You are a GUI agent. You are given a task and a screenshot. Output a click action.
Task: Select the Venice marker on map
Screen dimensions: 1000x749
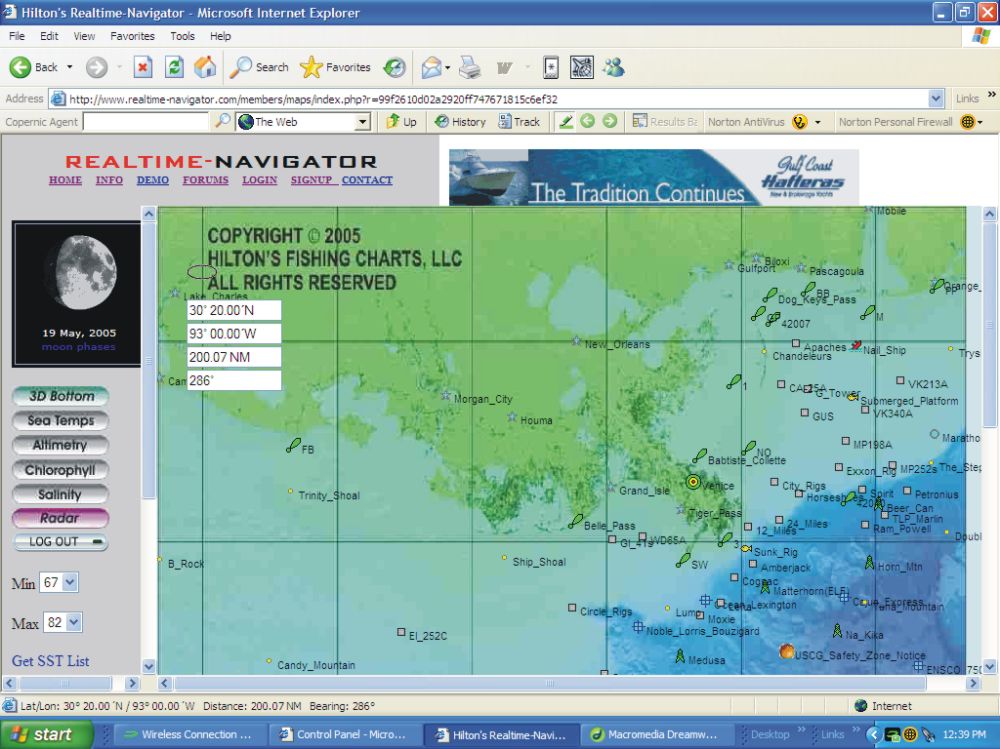pos(692,481)
